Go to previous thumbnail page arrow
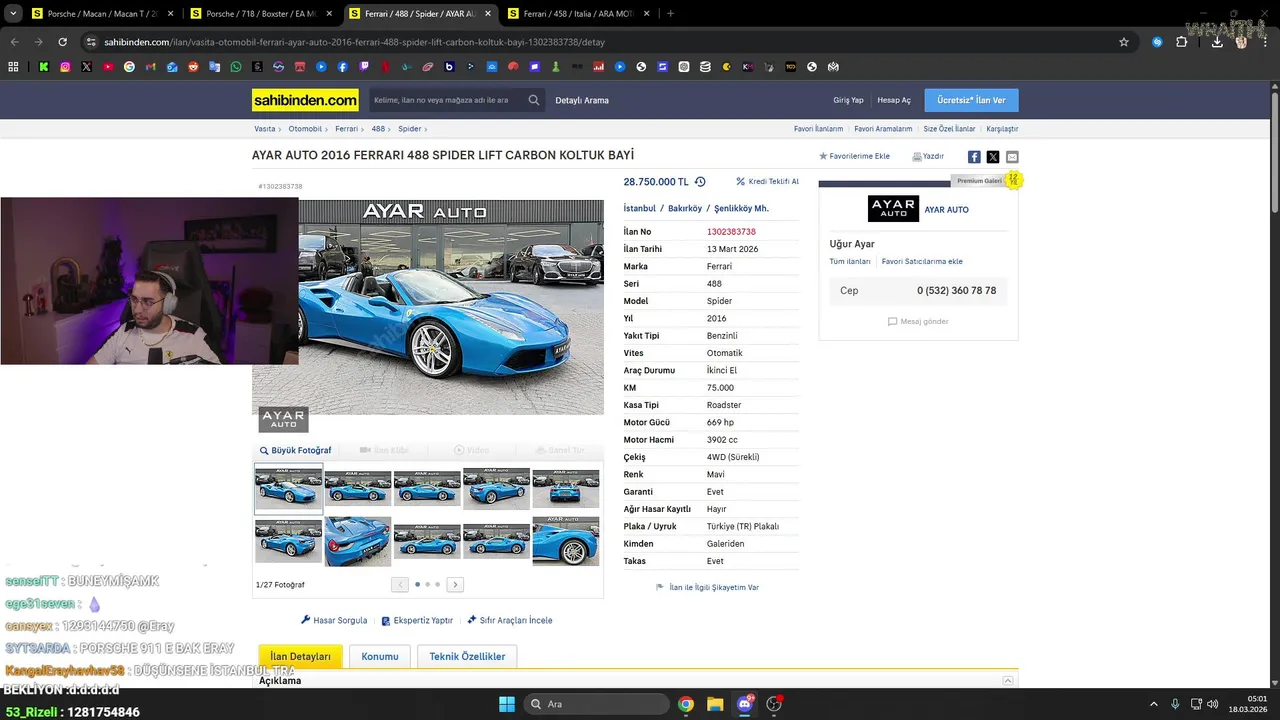The width and height of the screenshot is (1280, 720). tap(400, 585)
